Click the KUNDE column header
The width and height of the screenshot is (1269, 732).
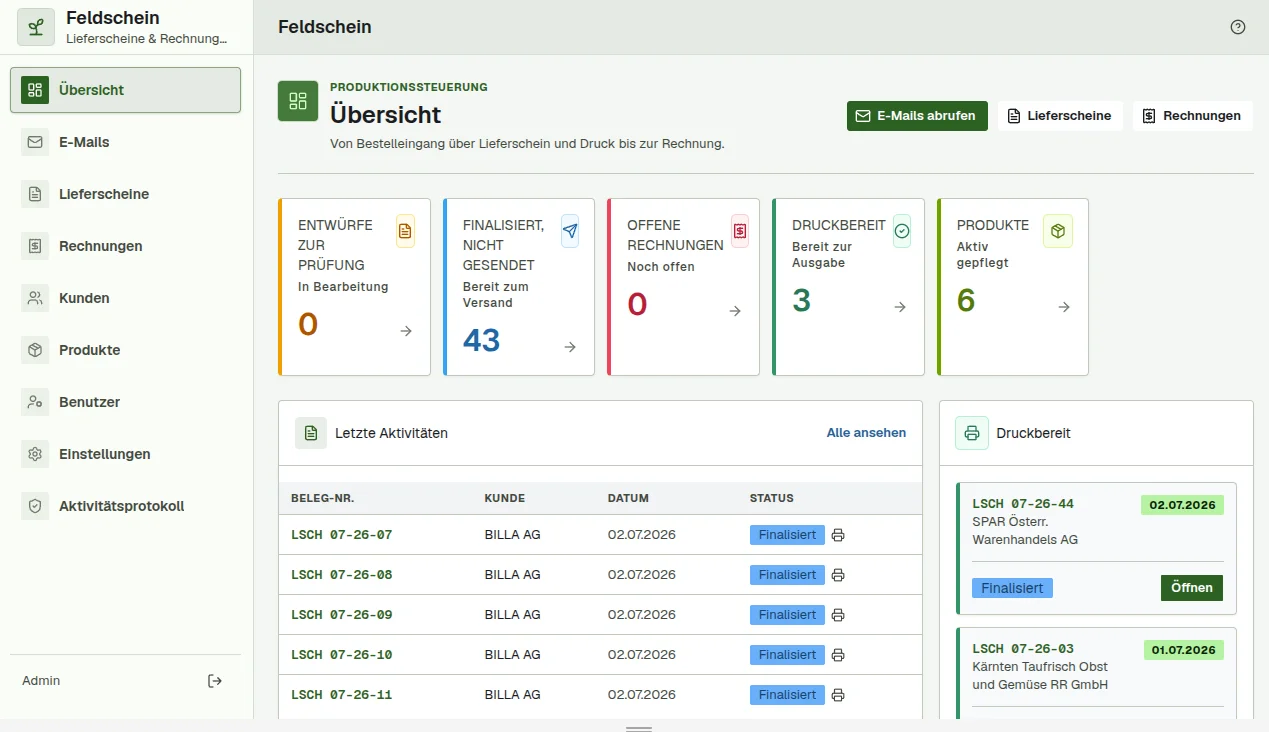point(505,498)
